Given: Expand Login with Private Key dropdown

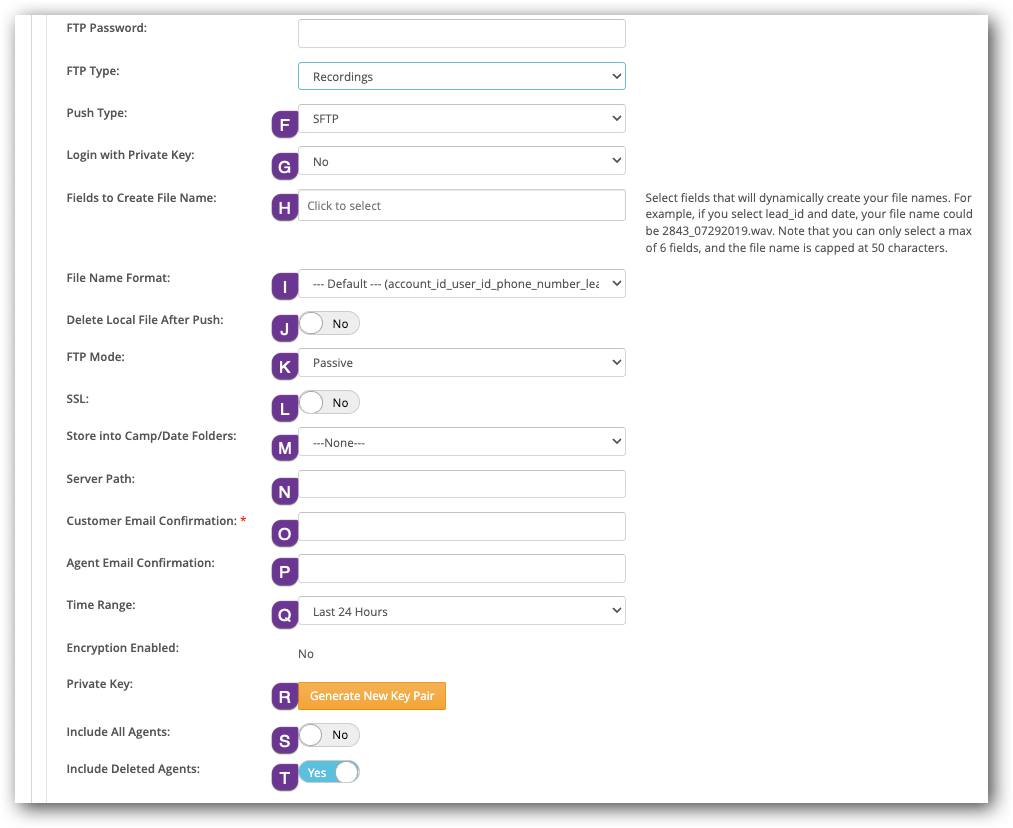Looking at the screenshot, I should pos(461,161).
